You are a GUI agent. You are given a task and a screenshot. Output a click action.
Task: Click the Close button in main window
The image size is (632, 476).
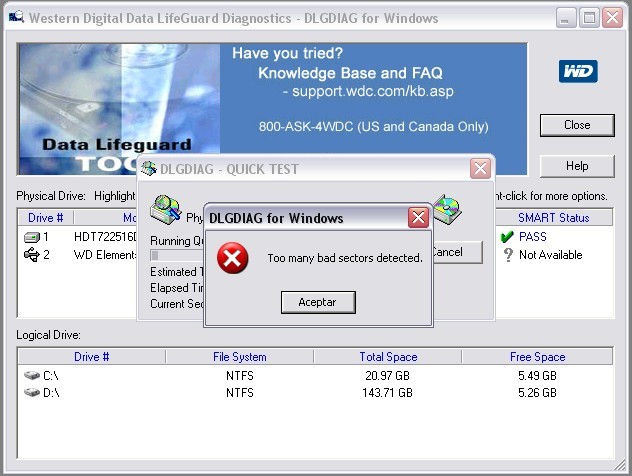point(577,125)
